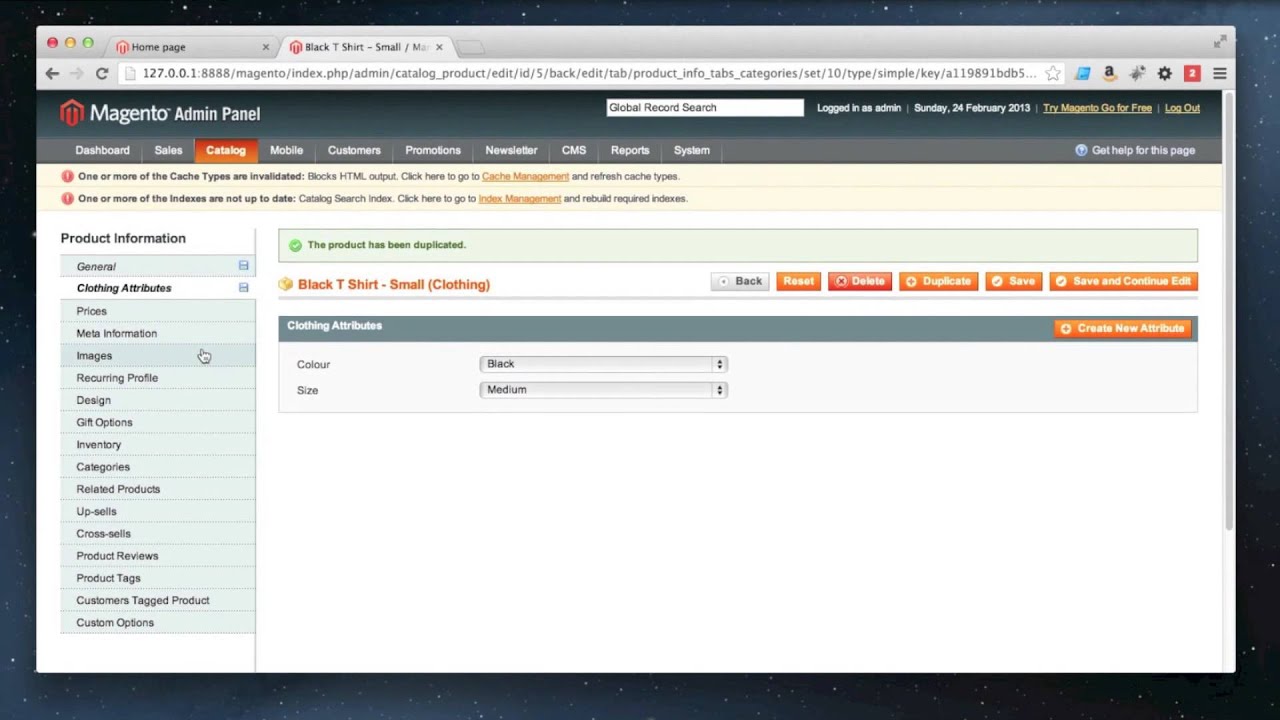This screenshot has width=1280, height=720.
Task: Bookmark page with star icon
Action: [1053, 73]
